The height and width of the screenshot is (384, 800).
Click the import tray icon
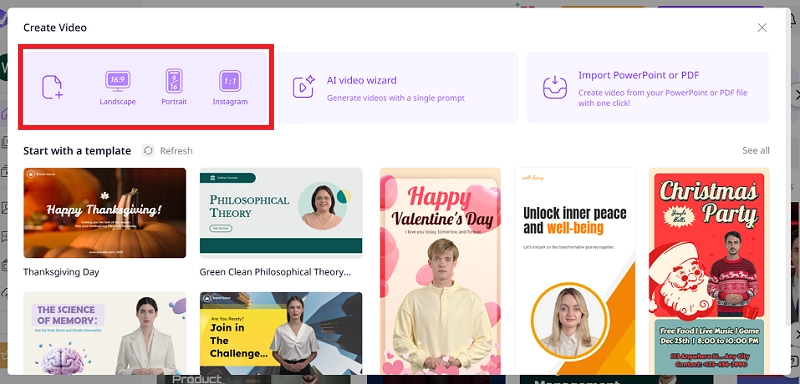(555, 87)
